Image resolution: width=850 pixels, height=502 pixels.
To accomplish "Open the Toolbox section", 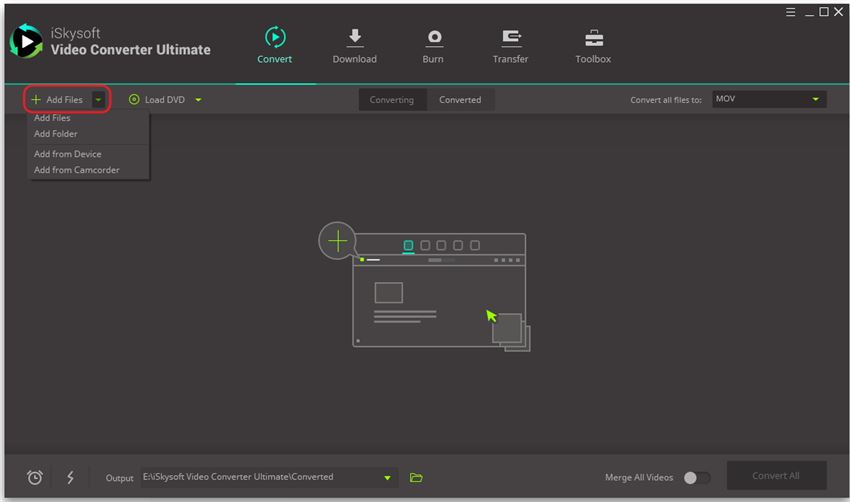I will (x=593, y=46).
